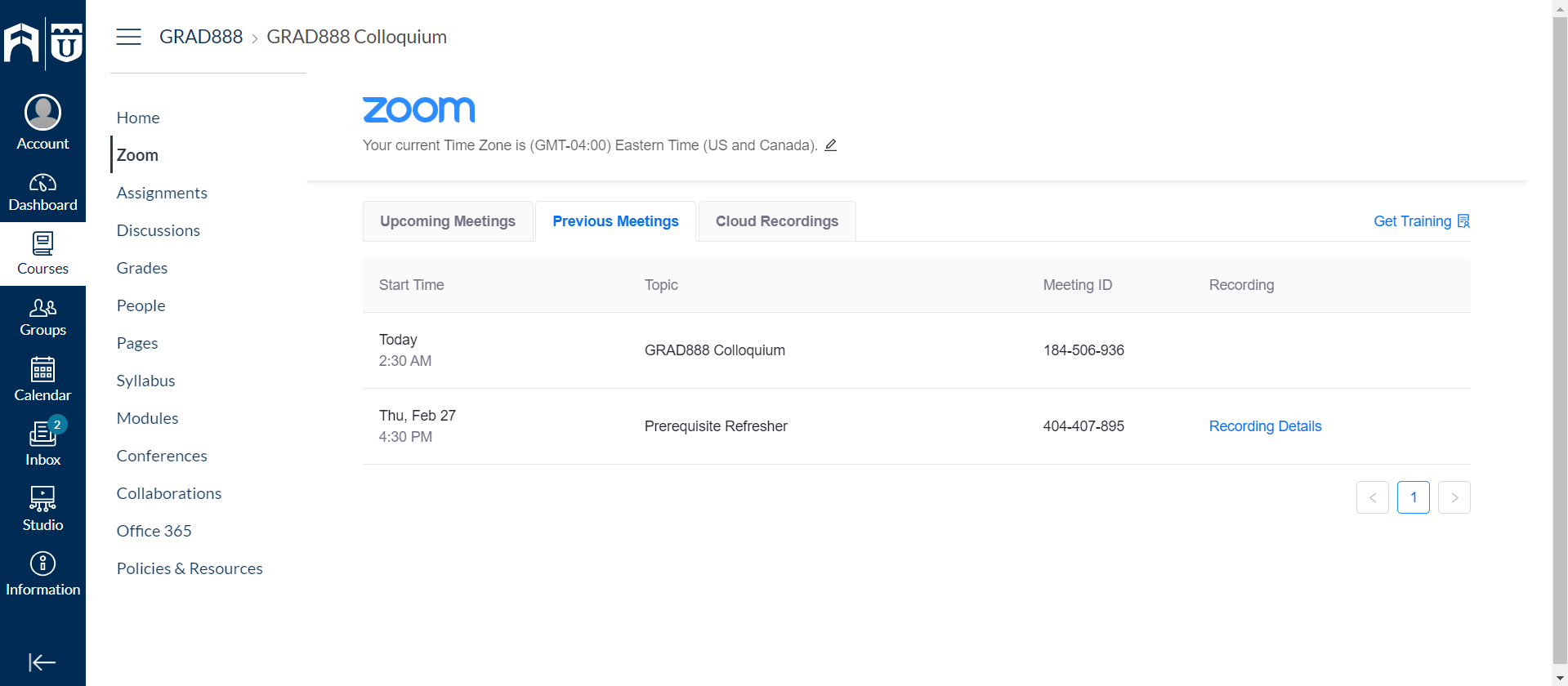Edit time zone pencil icon
This screenshot has width=1568, height=686.
pyautogui.click(x=830, y=145)
